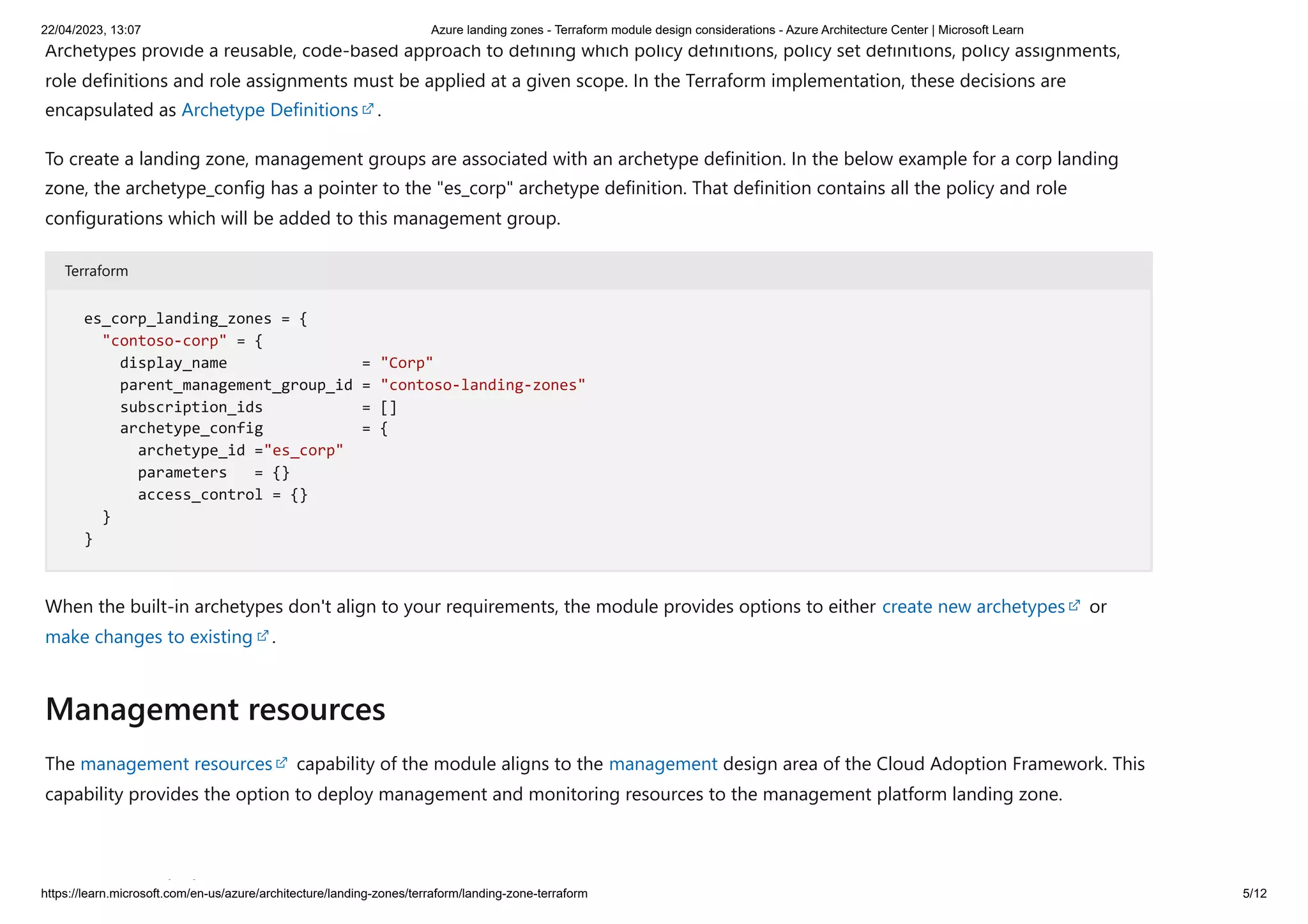Click external-link icon beside Archetype Definitions
The image size is (1308, 924).
368,109
